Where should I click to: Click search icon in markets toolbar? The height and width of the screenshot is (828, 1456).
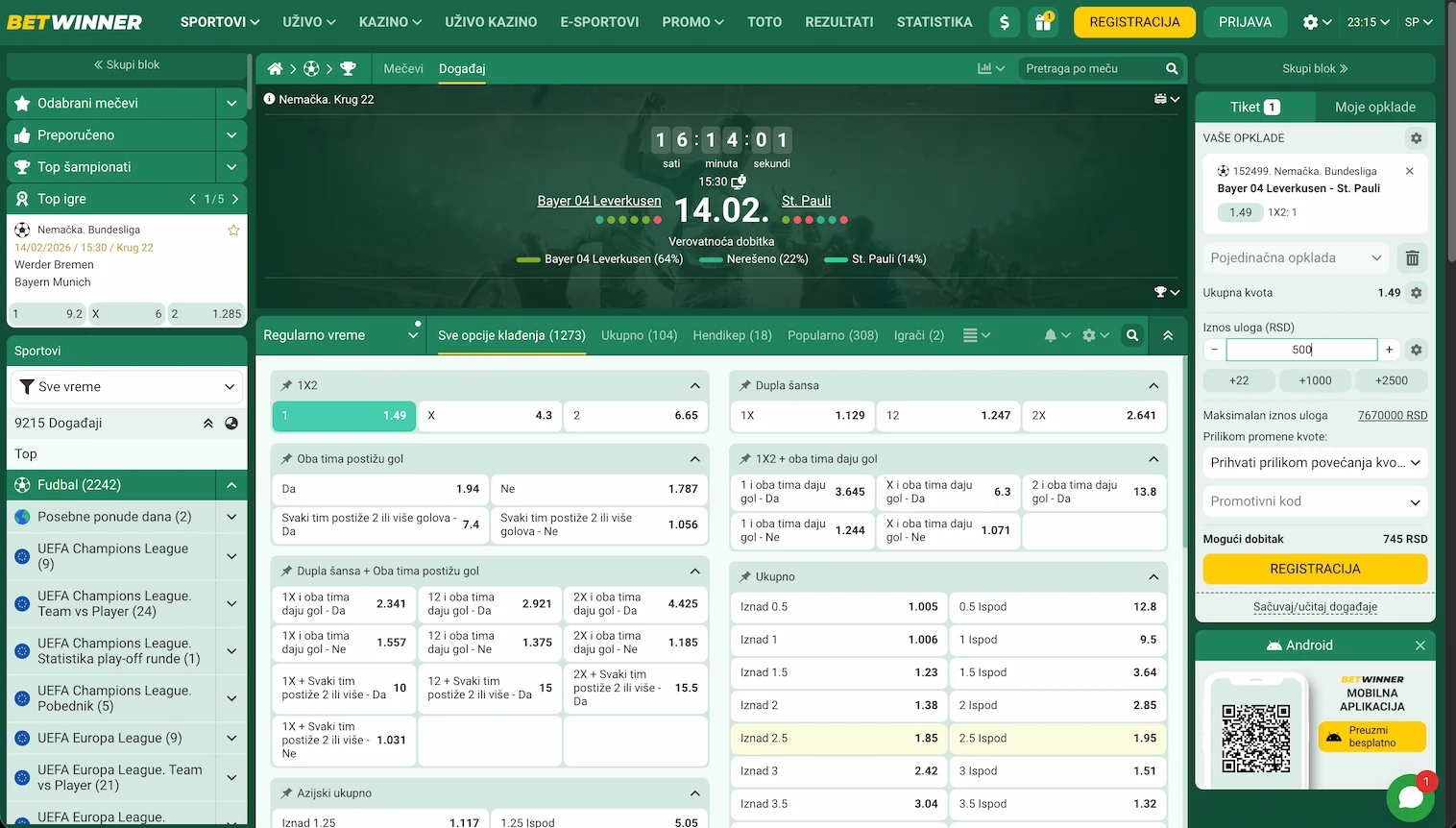(1132, 335)
